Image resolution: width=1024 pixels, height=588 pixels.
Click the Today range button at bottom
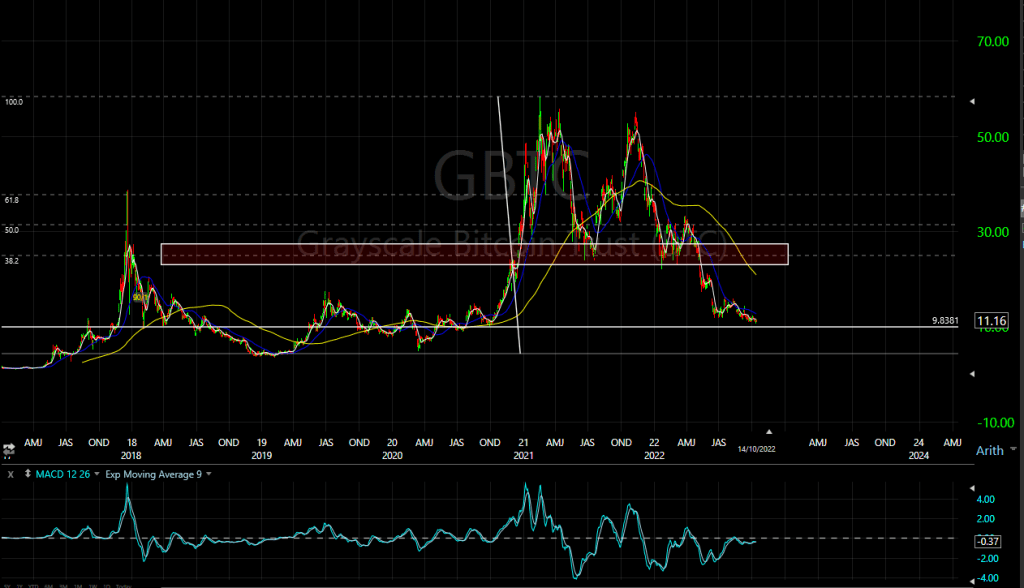(125, 584)
